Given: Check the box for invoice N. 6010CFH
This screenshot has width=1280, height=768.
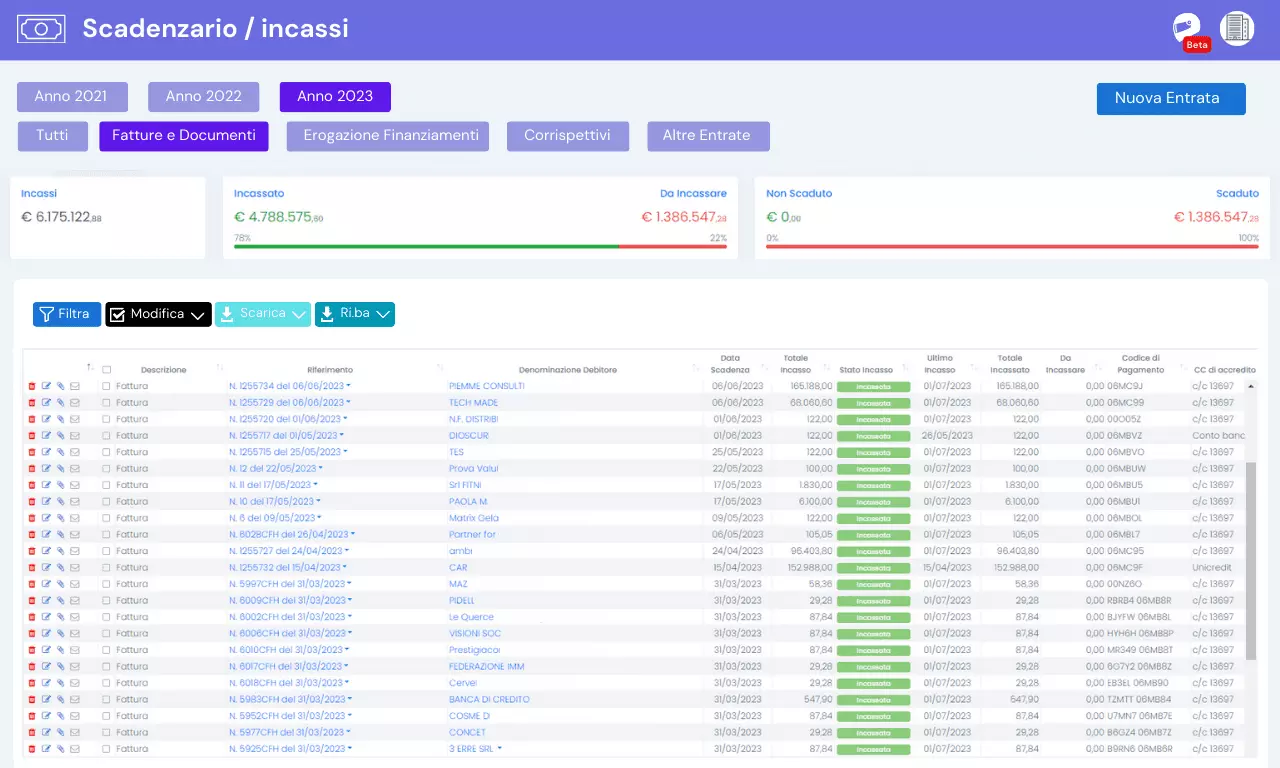Looking at the screenshot, I should (106, 650).
